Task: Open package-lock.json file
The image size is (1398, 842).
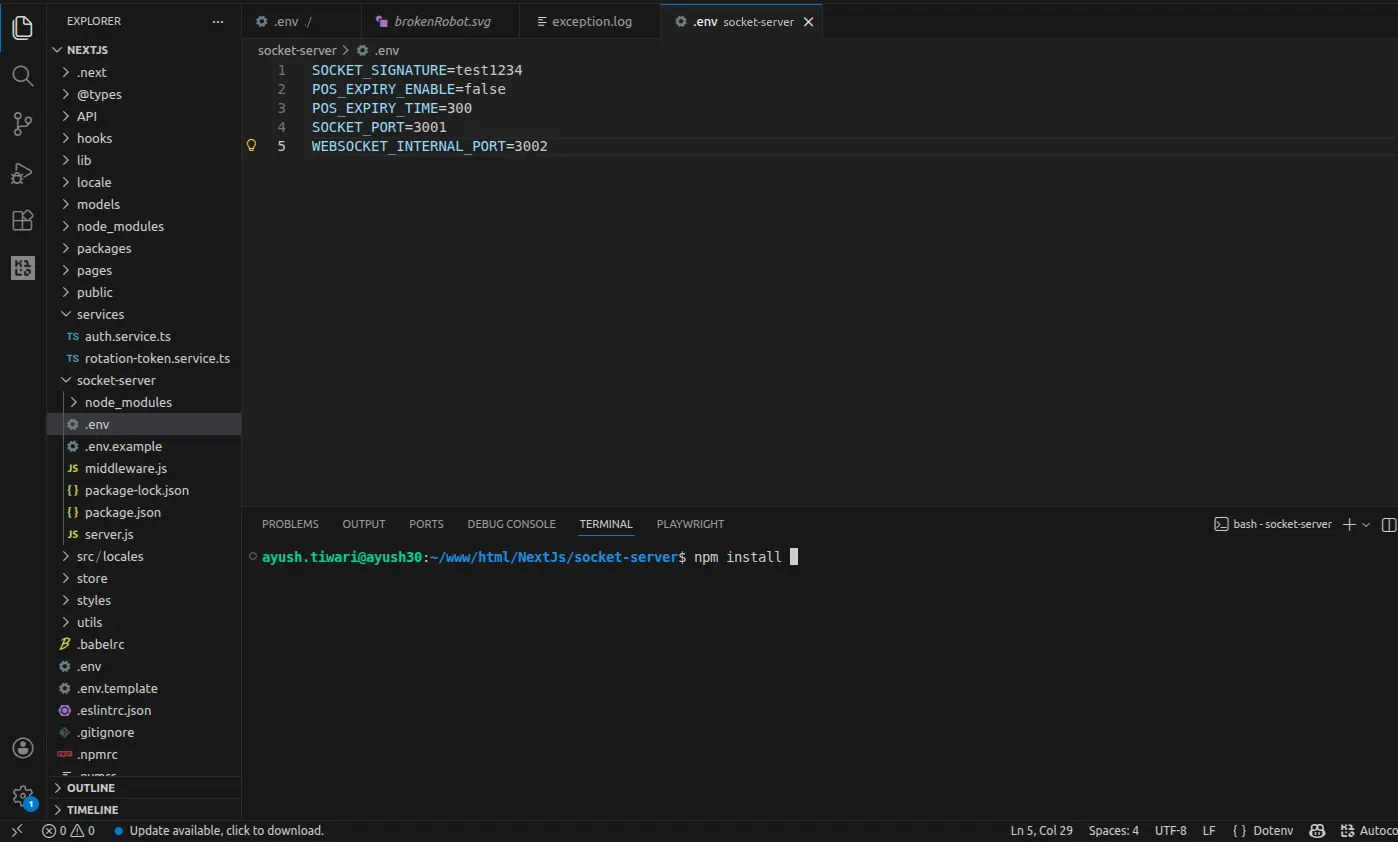Action: point(136,490)
